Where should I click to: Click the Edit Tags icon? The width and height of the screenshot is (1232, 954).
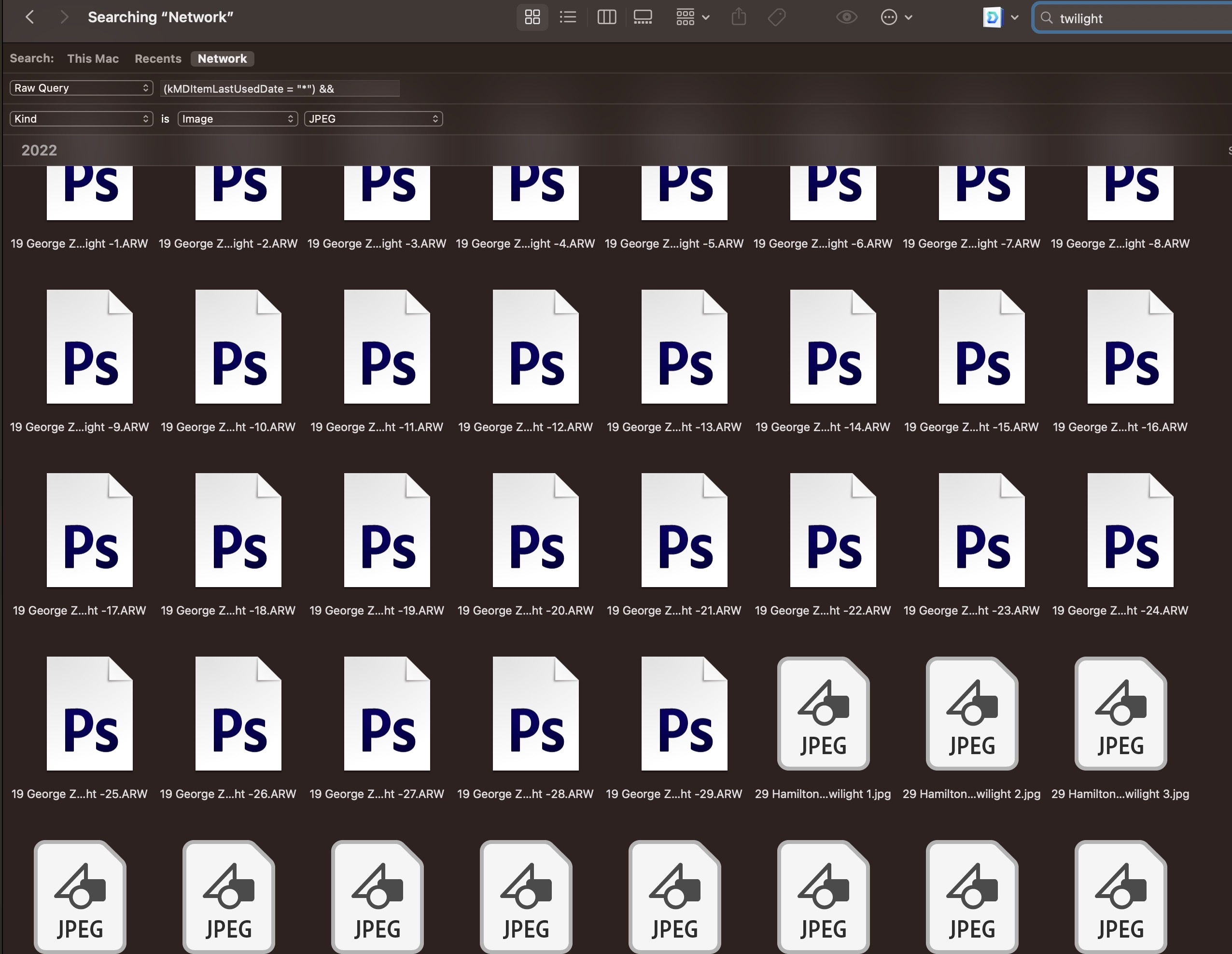point(777,17)
